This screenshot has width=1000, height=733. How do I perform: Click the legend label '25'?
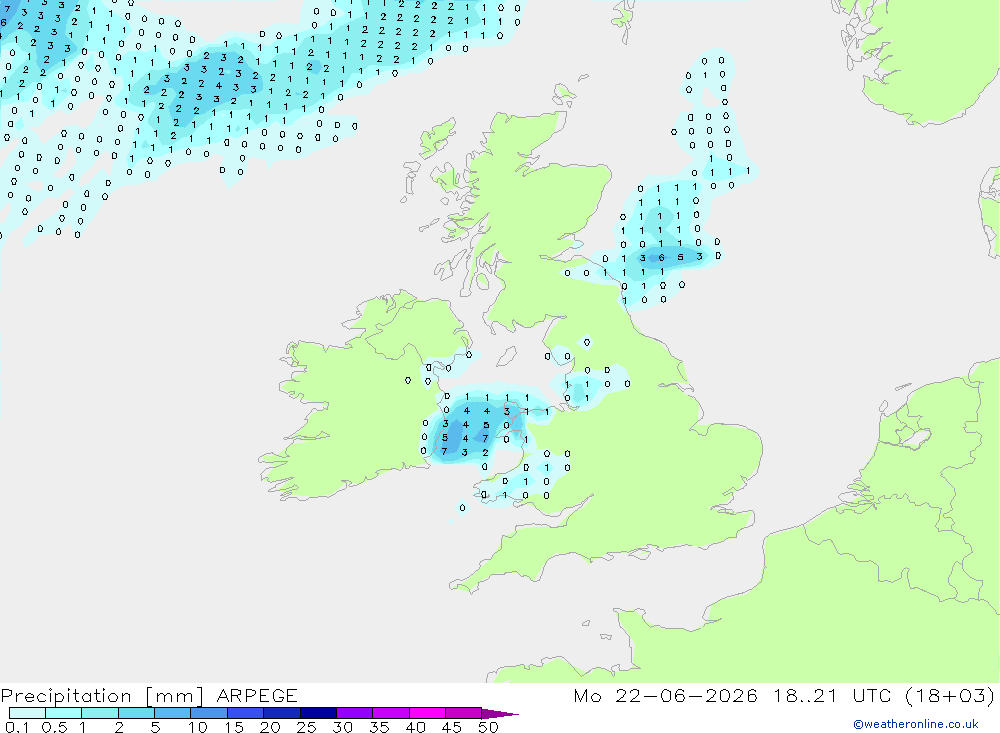(306, 727)
